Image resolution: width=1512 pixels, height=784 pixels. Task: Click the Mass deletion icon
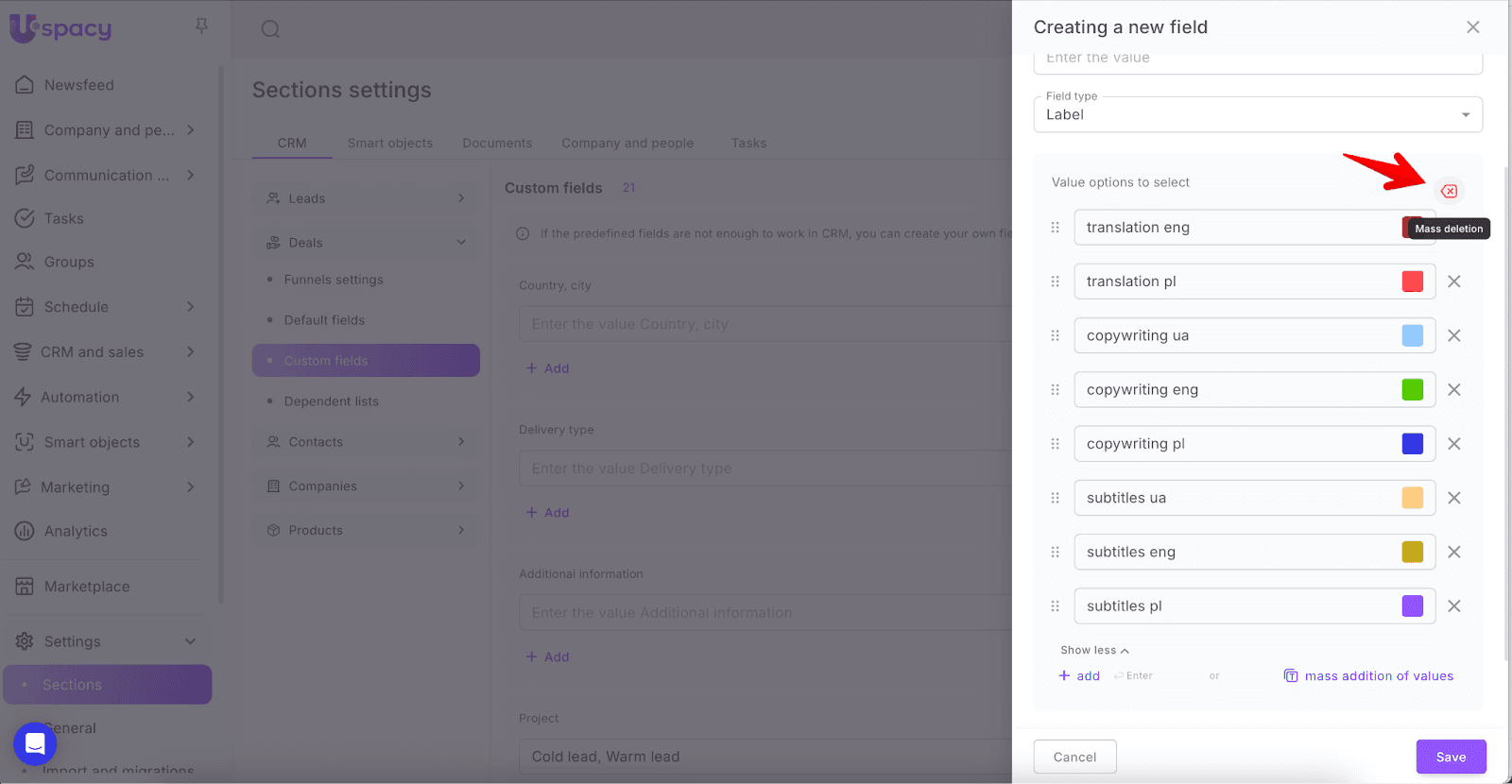[x=1449, y=191]
